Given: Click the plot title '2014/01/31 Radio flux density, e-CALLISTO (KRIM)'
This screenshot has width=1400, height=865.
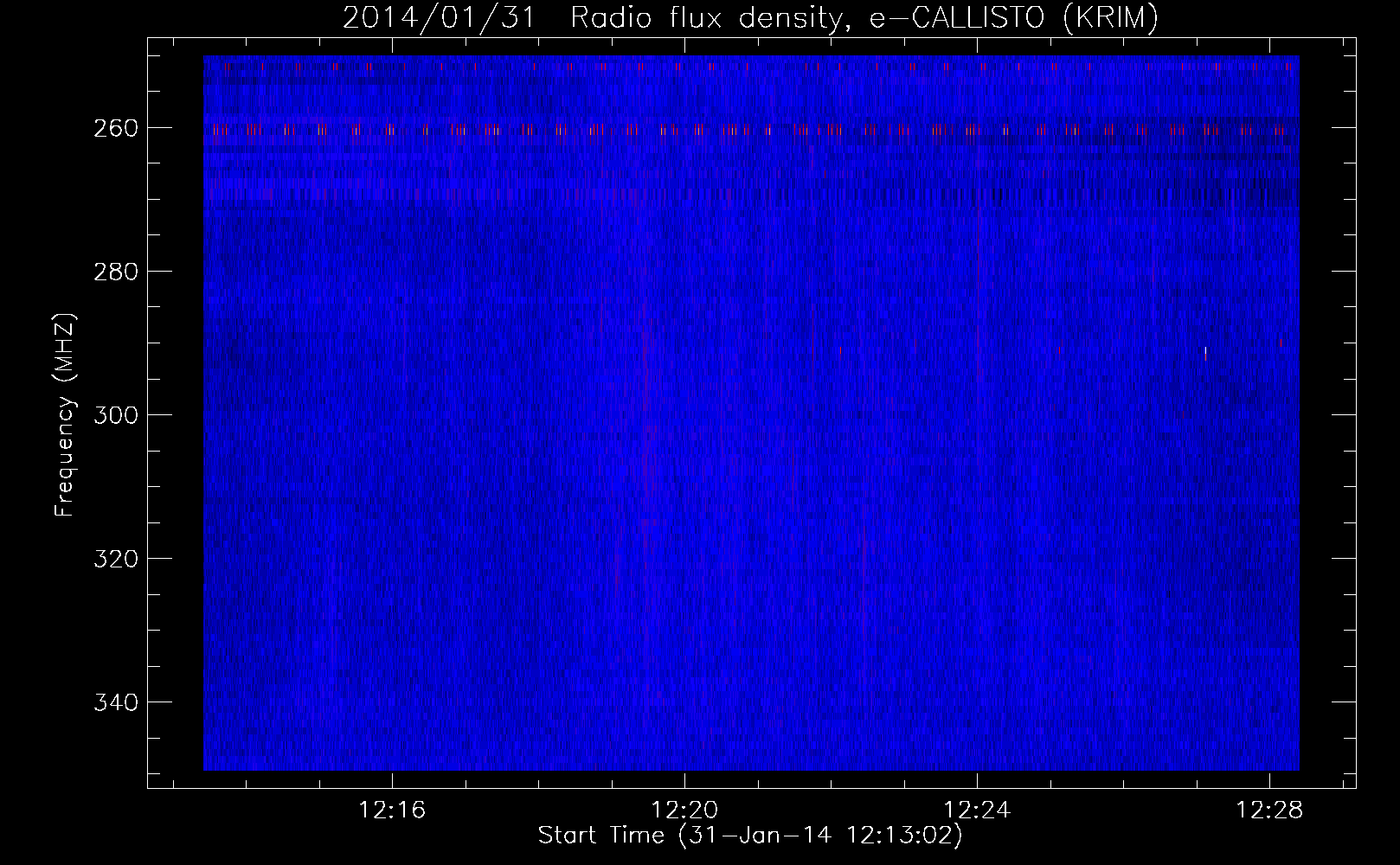Looking at the screenshot, I should 750,18.
